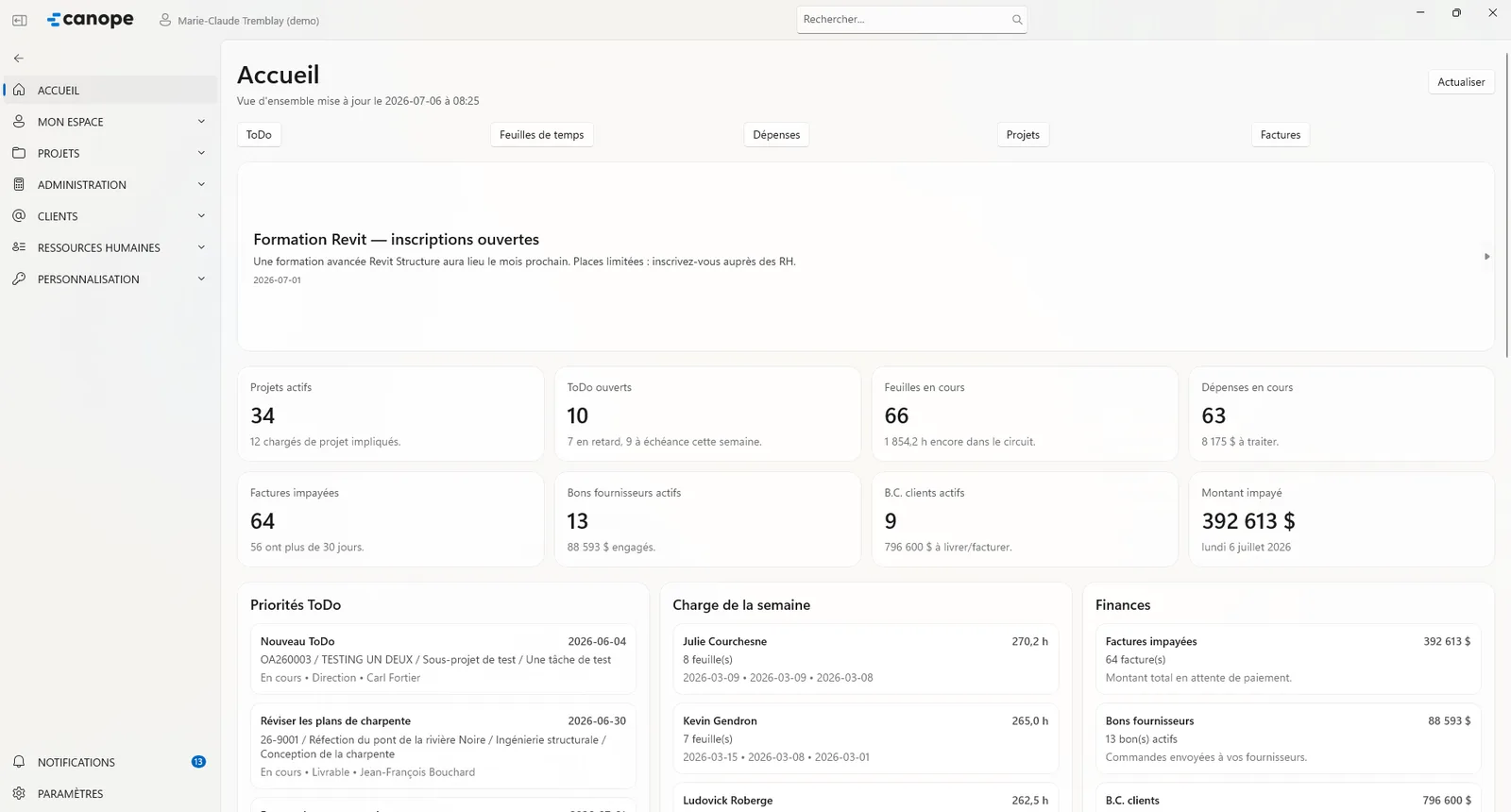Click the Clients at-sign icon
The image size is (1511, 812).
click(19, 216)
